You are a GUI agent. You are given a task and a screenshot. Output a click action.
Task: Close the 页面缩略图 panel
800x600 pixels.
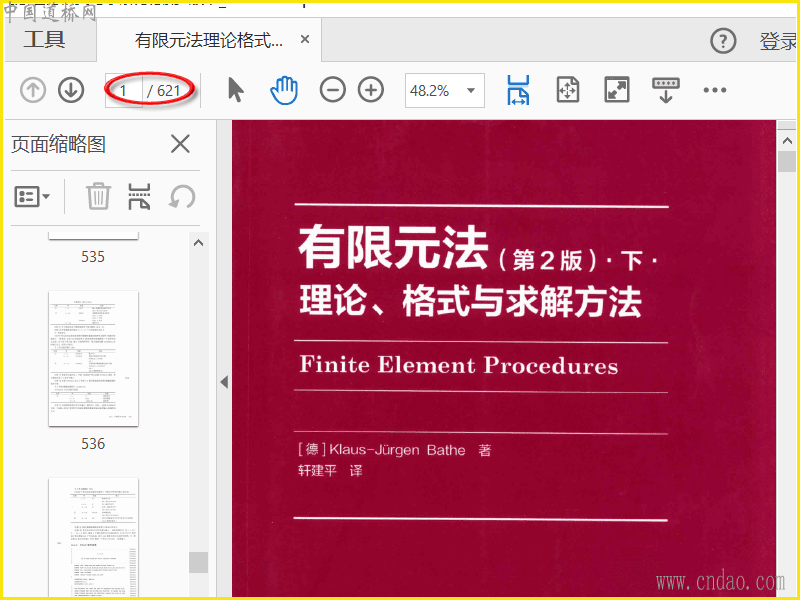click(181, 144)
